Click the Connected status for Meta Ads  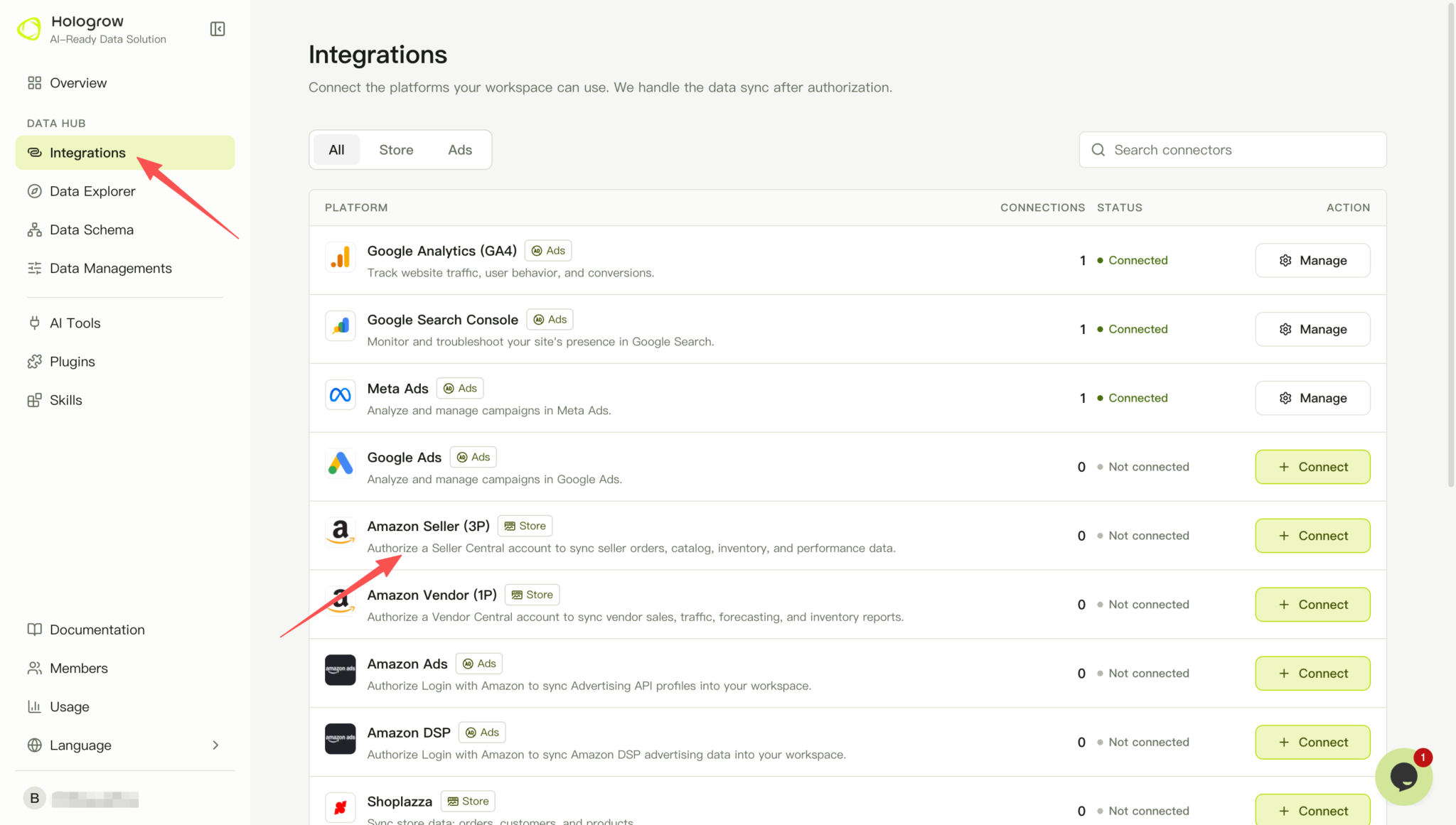coord(1133,399)
